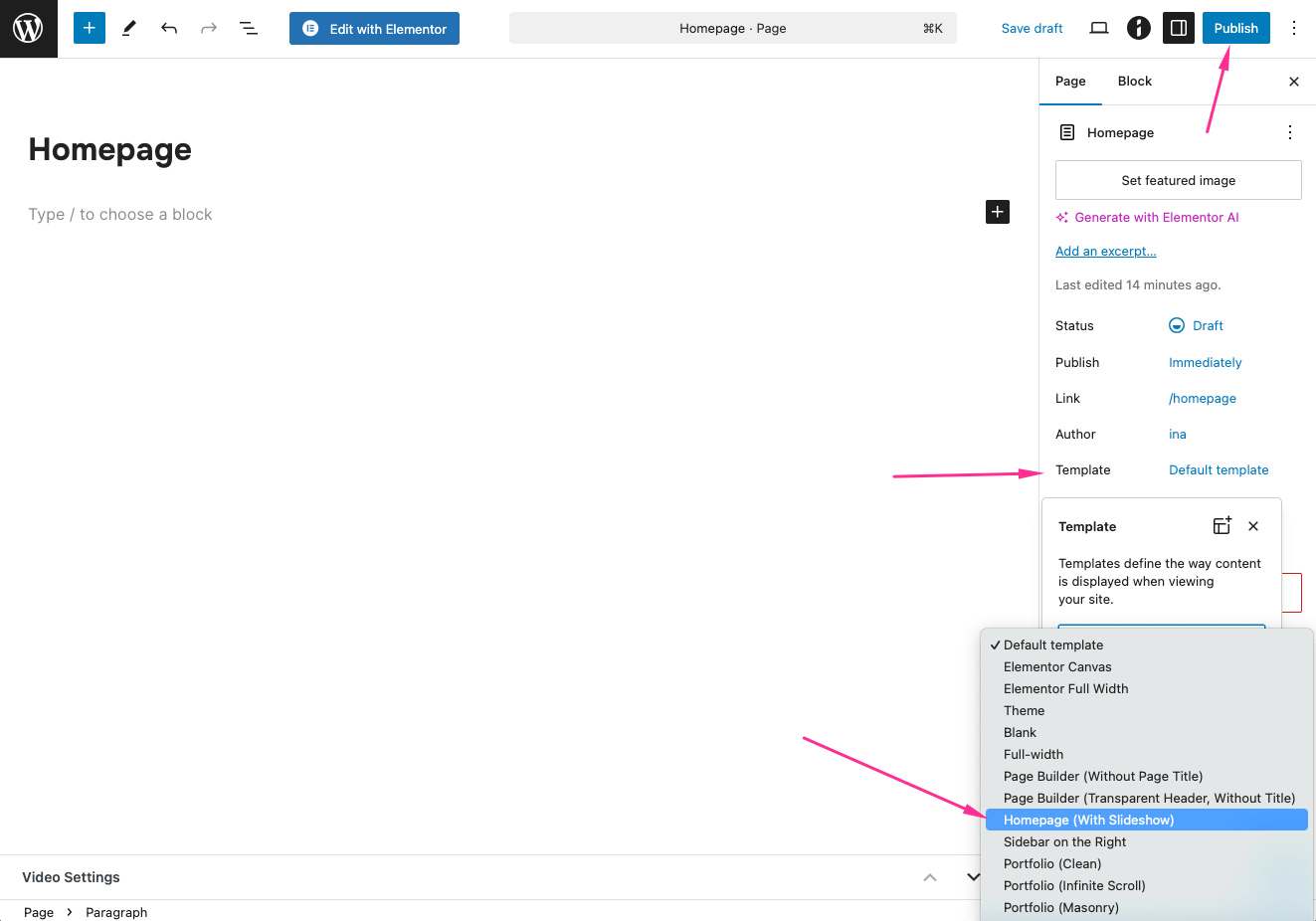
Task: Switch to the Block tab
Action: click(1134, 82)
